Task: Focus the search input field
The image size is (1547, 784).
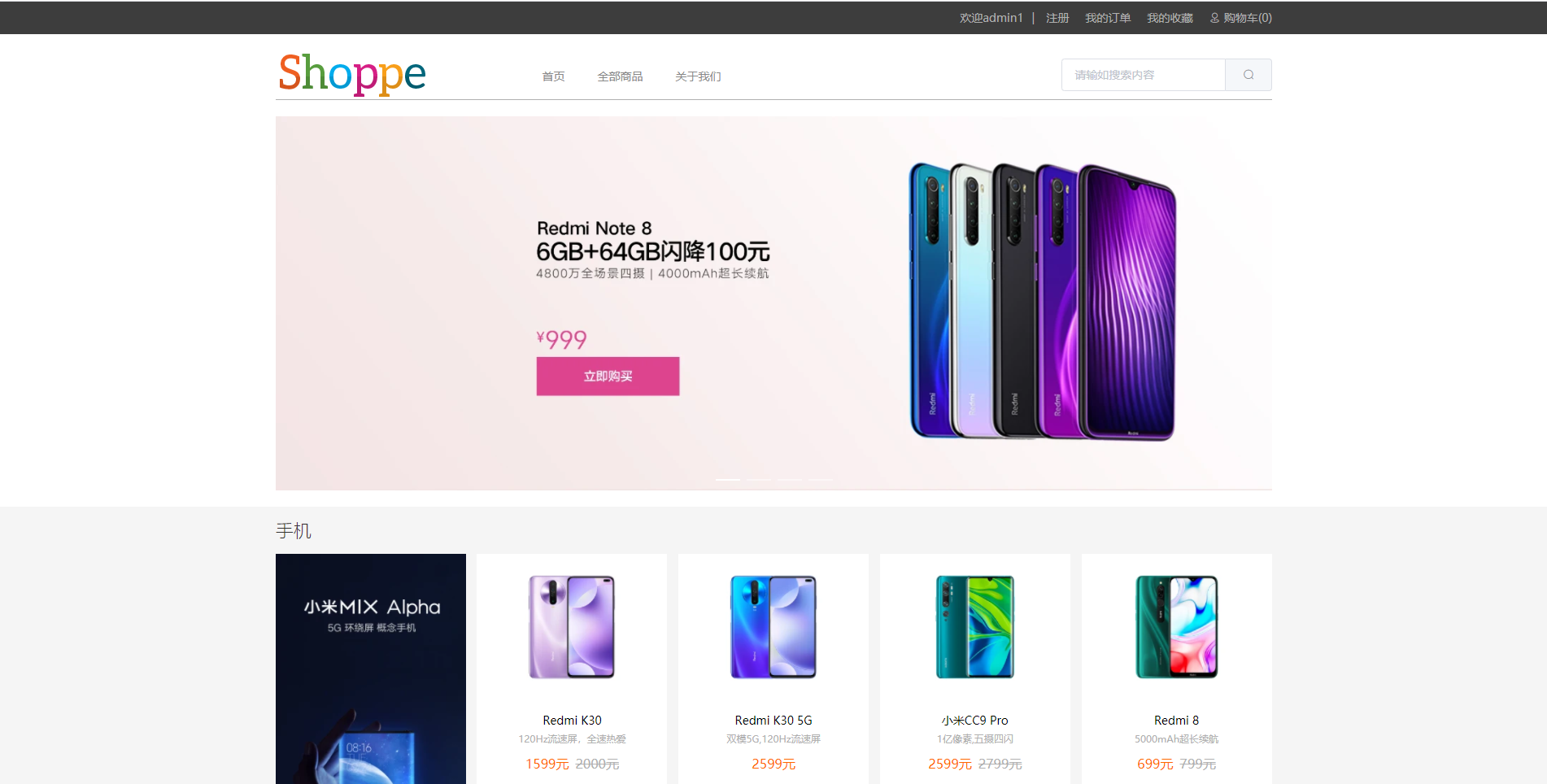Action: pyautogui.click(x=1144, y=75)
